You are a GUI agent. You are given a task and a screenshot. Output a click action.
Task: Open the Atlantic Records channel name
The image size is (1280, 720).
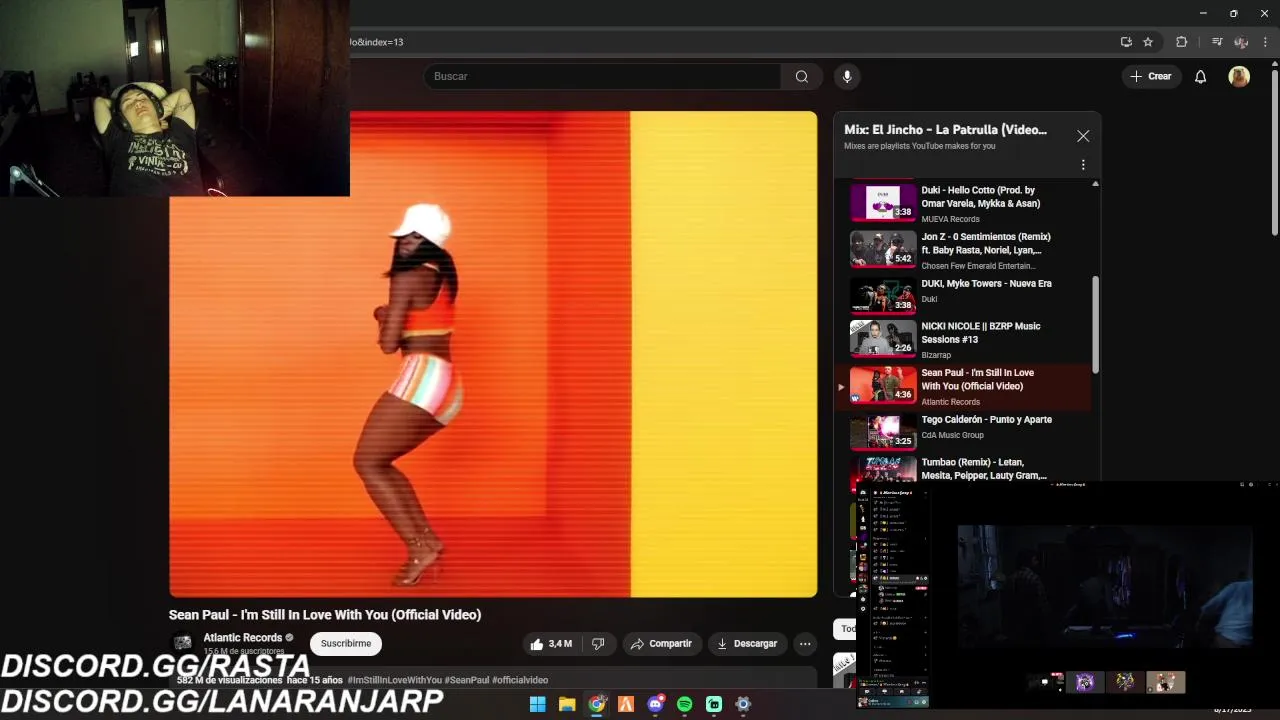[243, 638]
